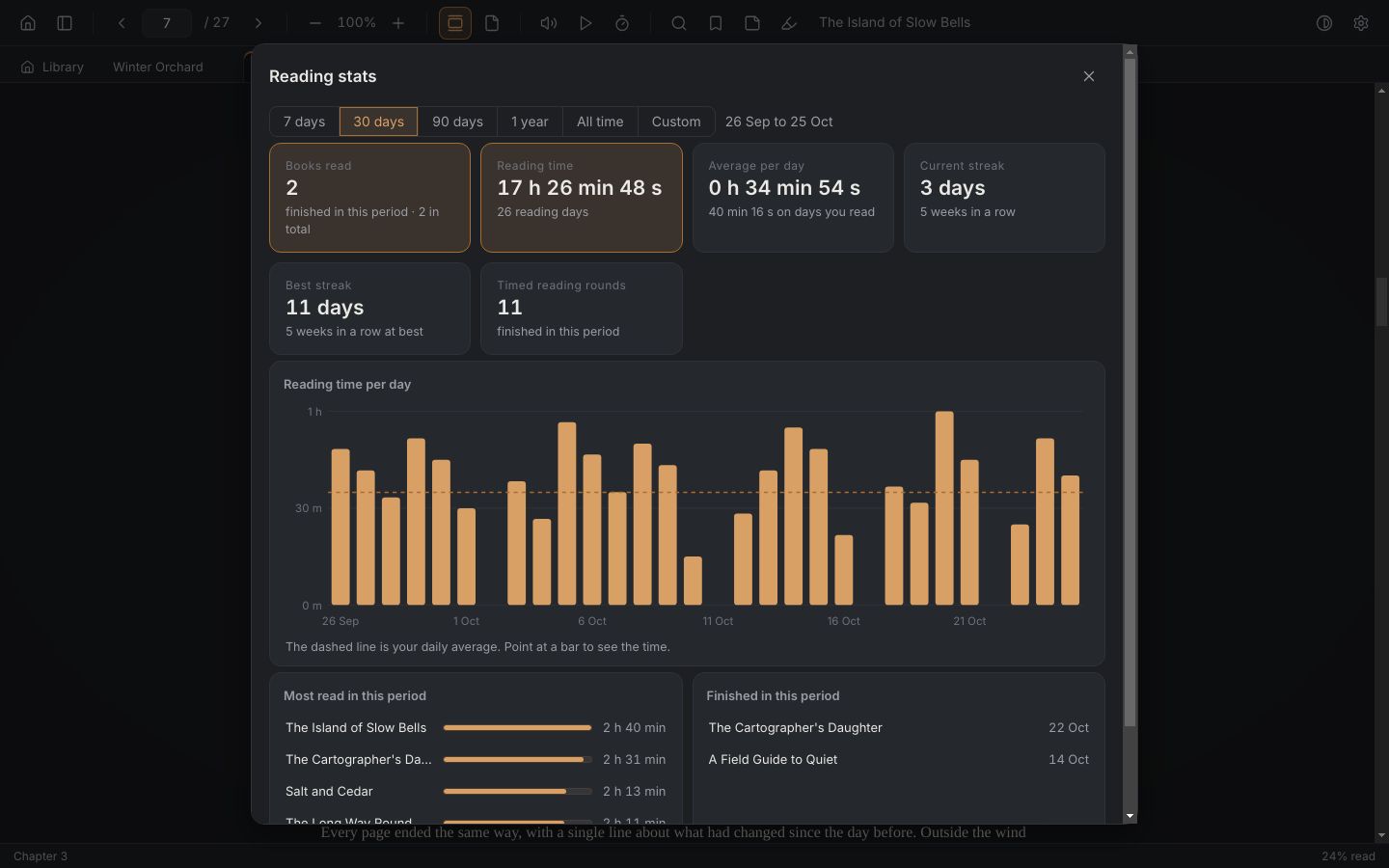Open the settings gear icon

tap(1361, 23)
